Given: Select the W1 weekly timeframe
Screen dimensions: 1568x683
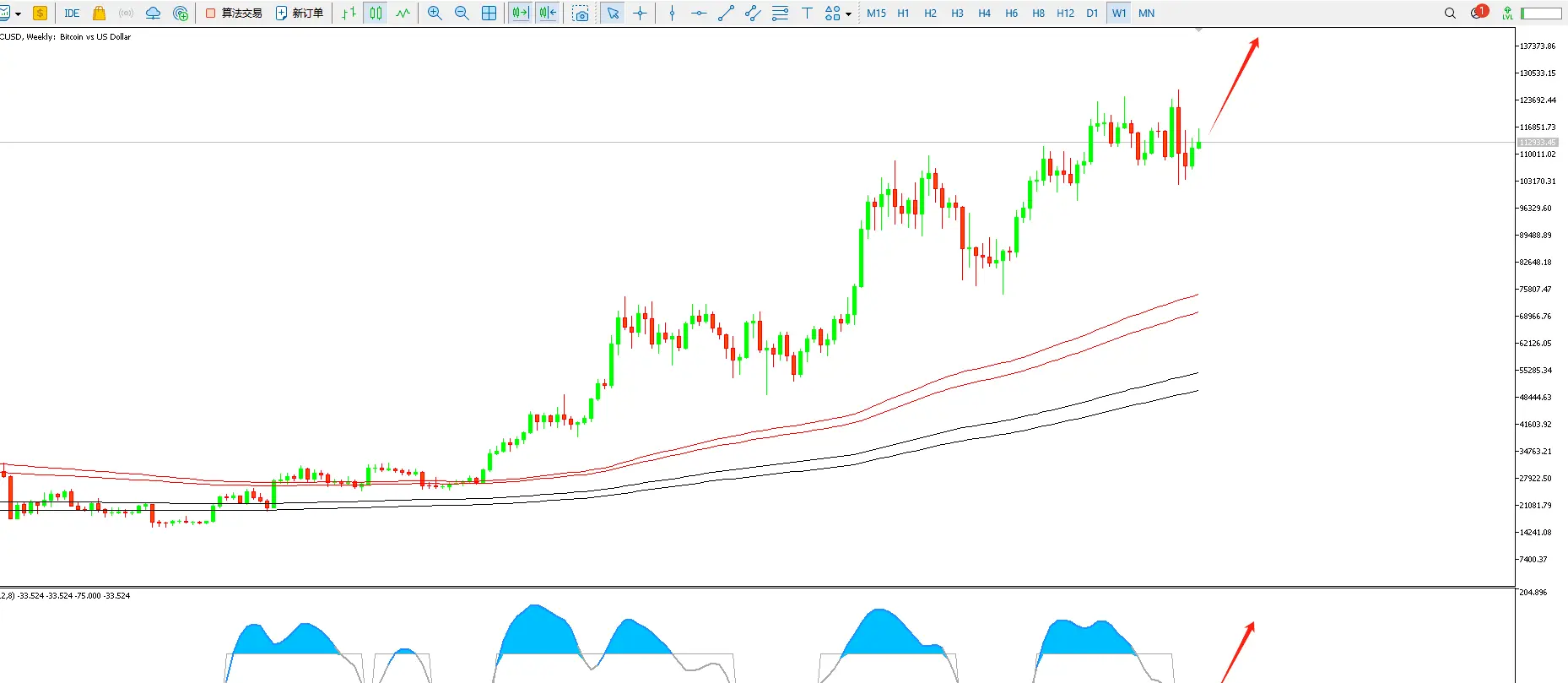Looking at the screenshot, I should [x=1119, y=13].
